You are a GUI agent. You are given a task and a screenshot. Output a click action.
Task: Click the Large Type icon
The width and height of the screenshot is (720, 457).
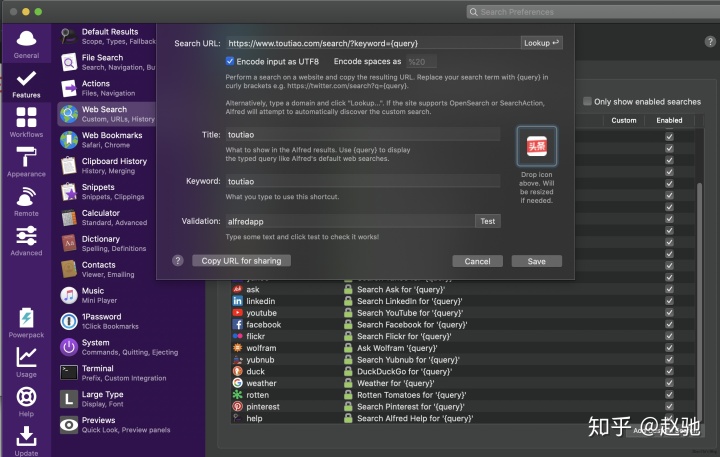69,399
